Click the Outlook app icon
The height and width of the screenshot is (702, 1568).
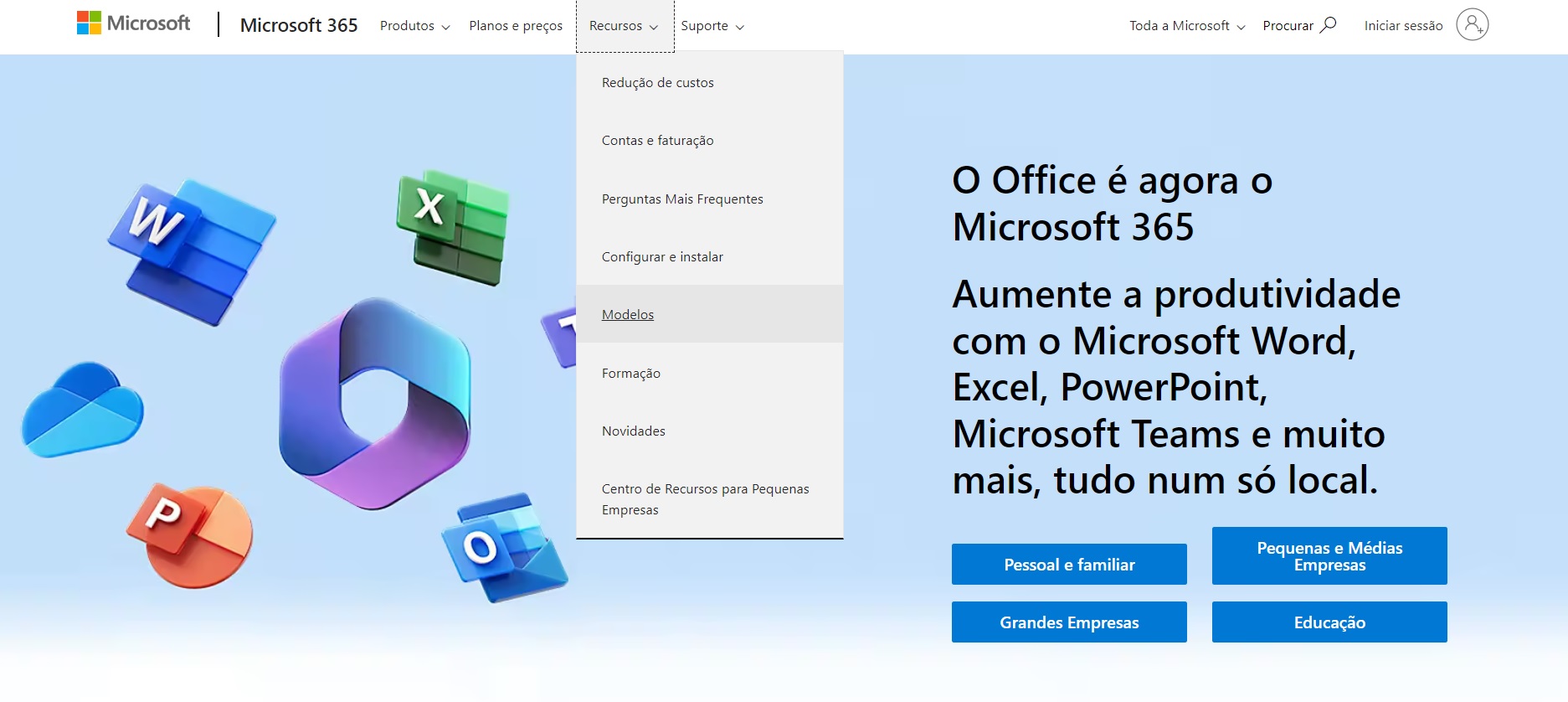coord(504,547)
